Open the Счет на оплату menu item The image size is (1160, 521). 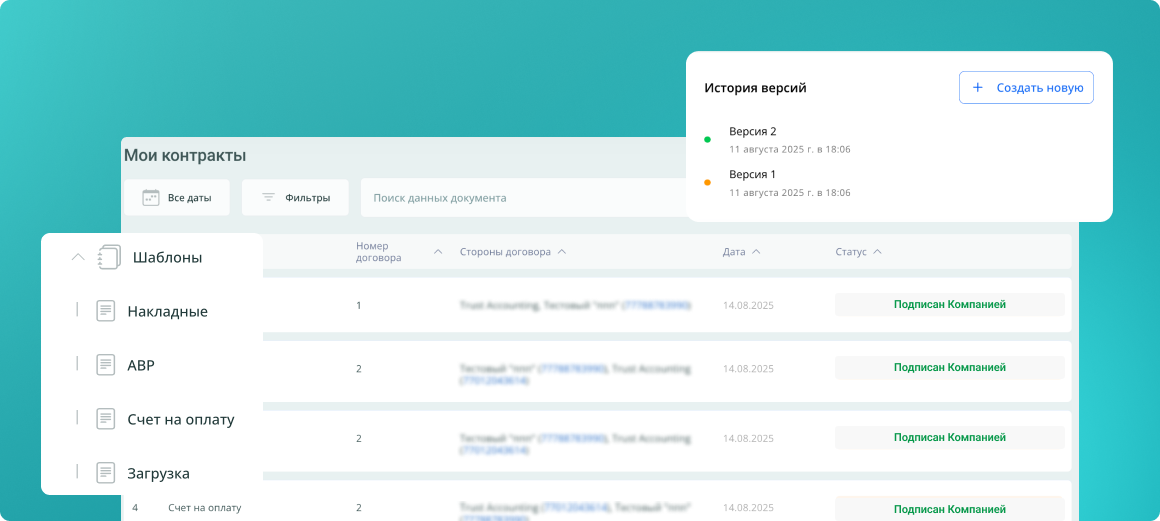pos(180,419)
